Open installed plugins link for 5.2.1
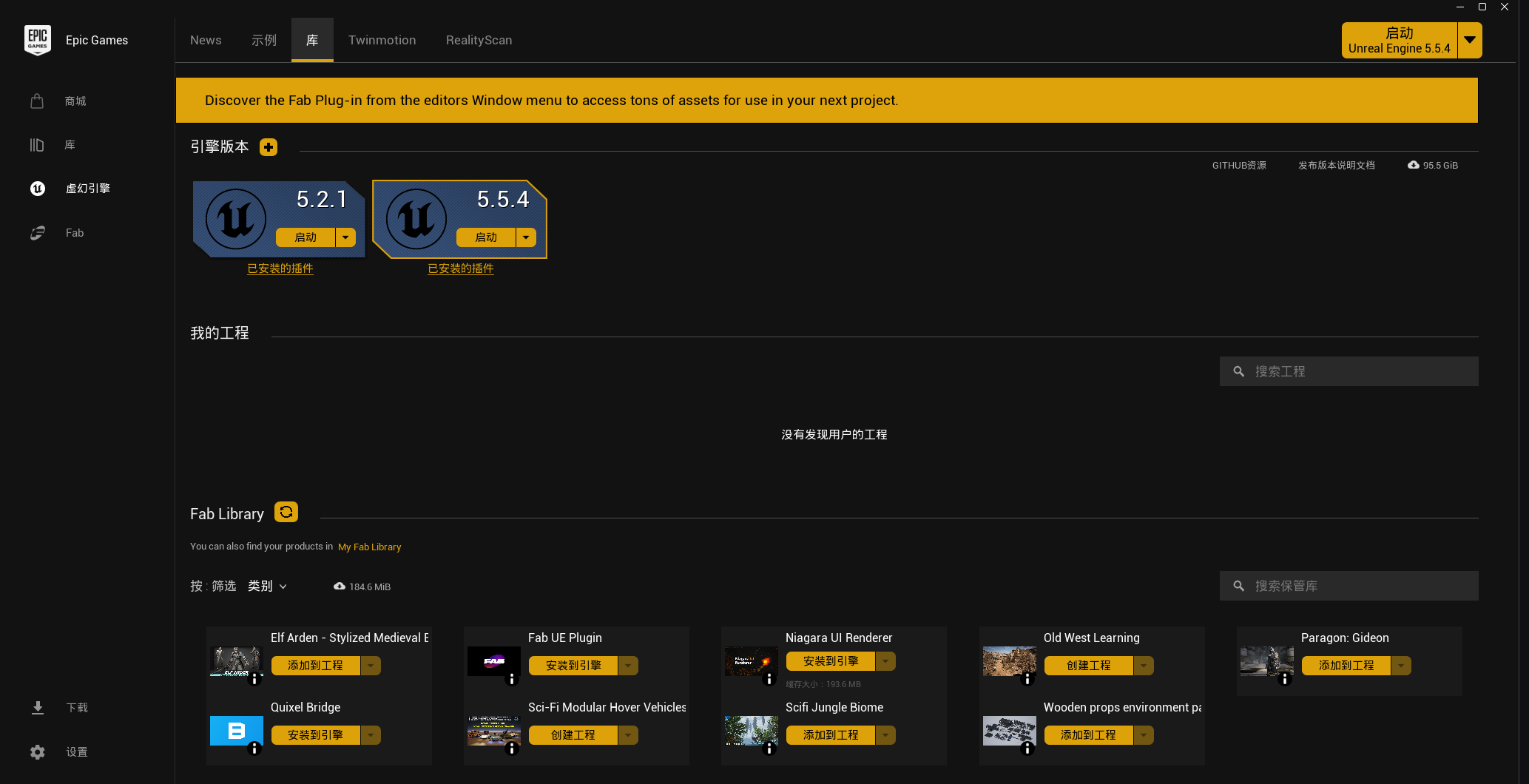1529x784 pixels. (280, 268)
